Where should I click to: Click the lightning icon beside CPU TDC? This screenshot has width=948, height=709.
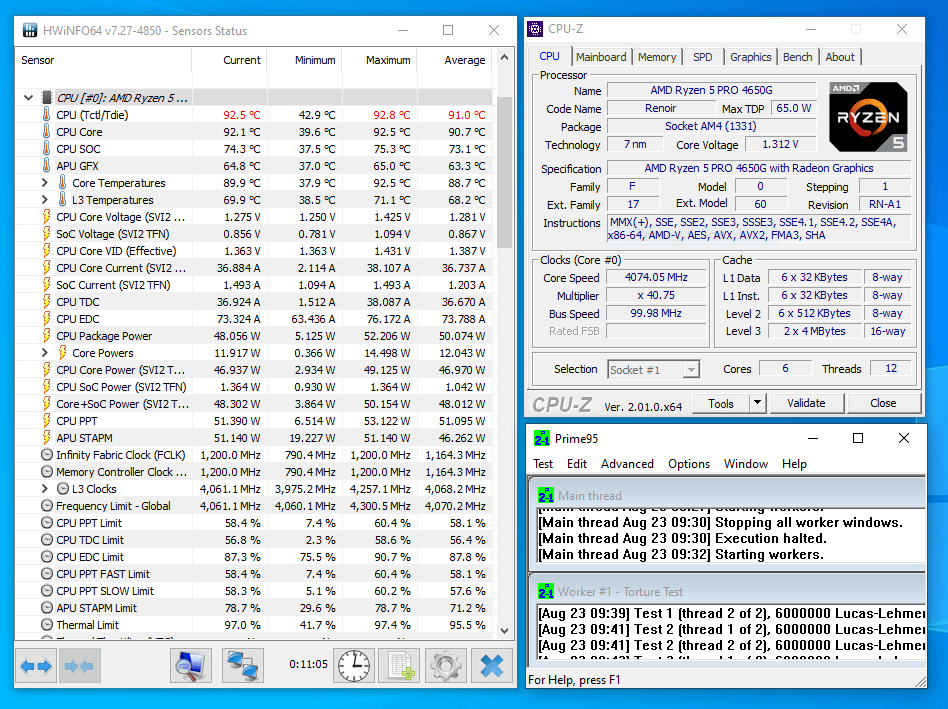tap(47, 302)
